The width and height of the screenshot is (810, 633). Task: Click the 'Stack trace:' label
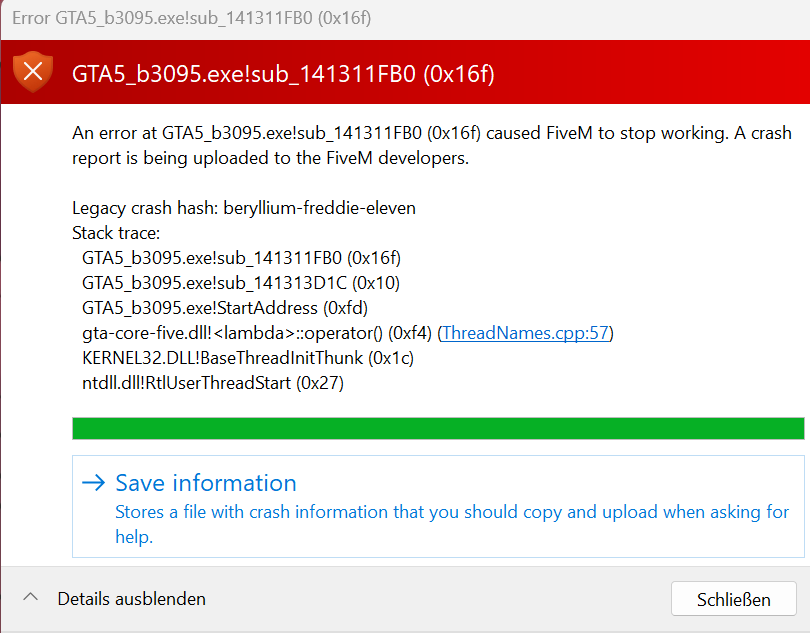click(116, 233)
